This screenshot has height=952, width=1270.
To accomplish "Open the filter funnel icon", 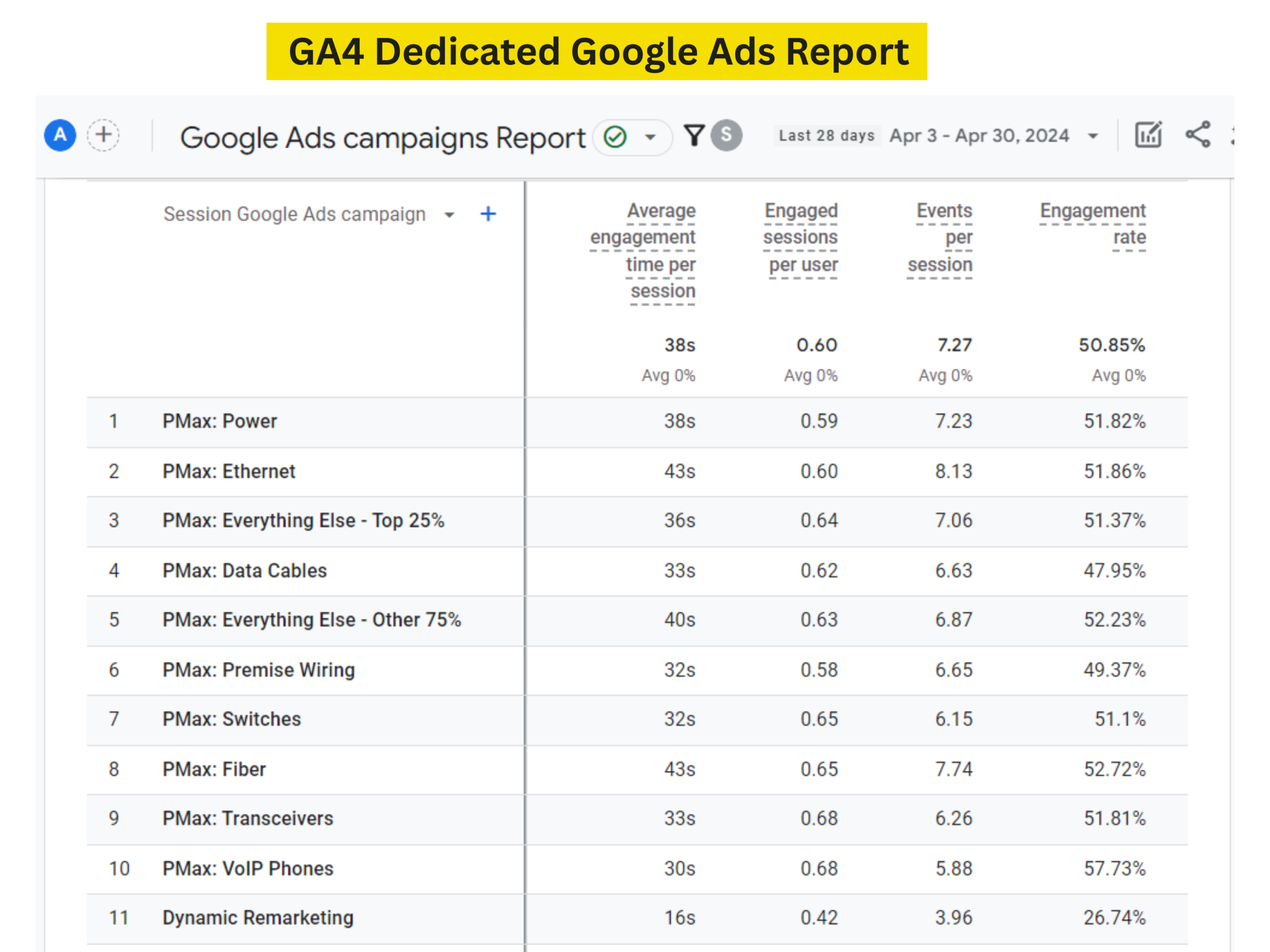I will coord(694,135).
